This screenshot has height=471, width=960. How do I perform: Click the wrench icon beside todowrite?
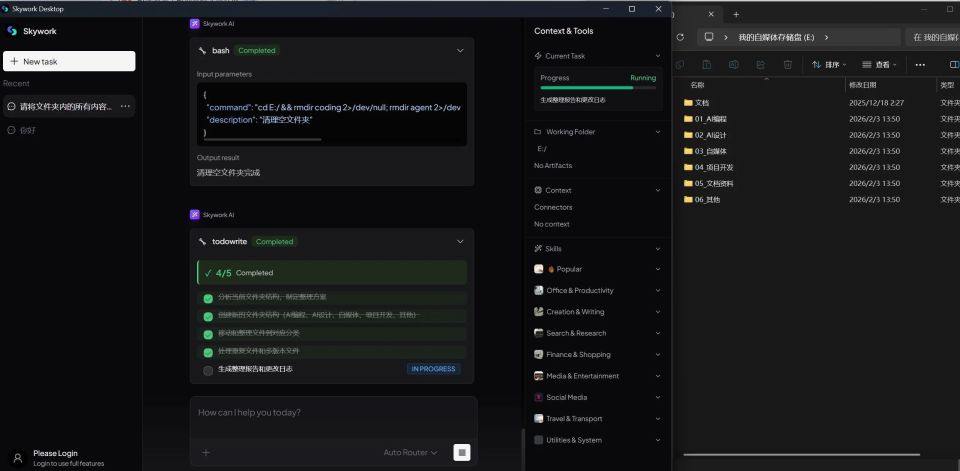[203, 242]
